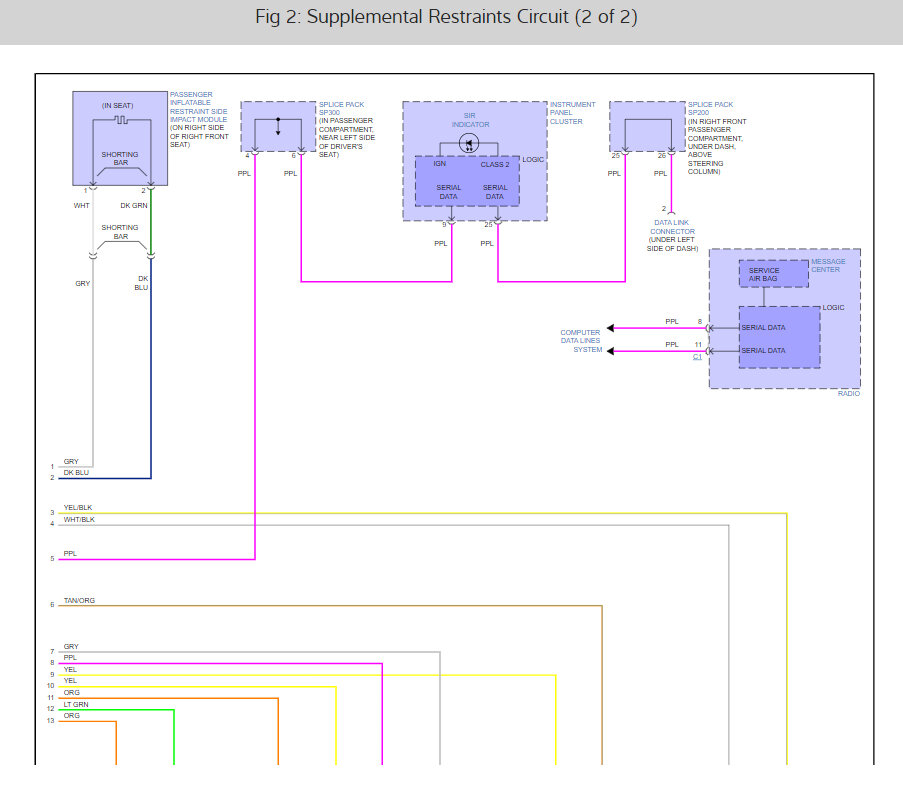Click the SIR indicator lamp symbol
903x795 pixels.
click(x=469, y=143)
